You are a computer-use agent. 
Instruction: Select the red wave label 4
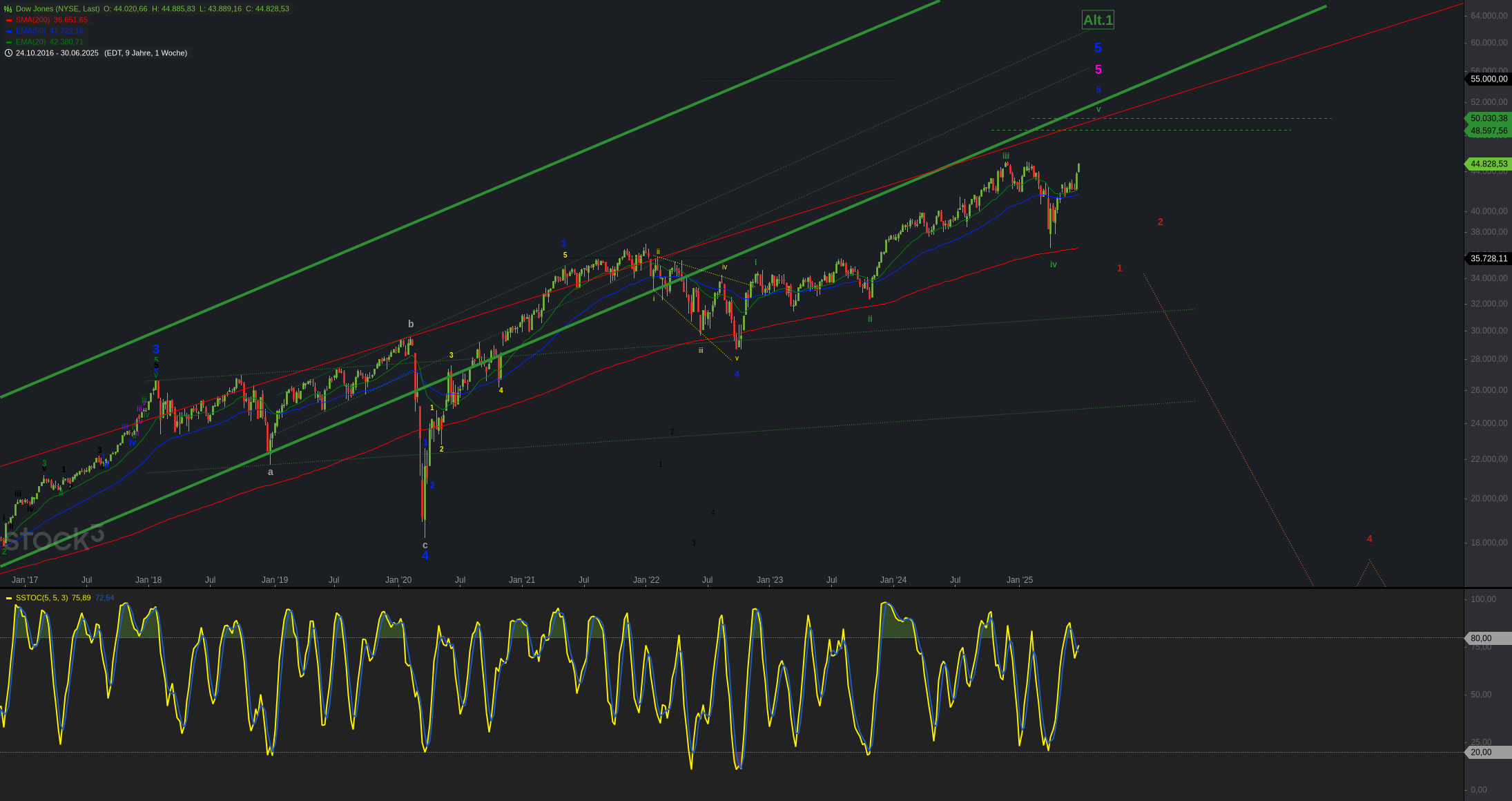coord(1370,539)
